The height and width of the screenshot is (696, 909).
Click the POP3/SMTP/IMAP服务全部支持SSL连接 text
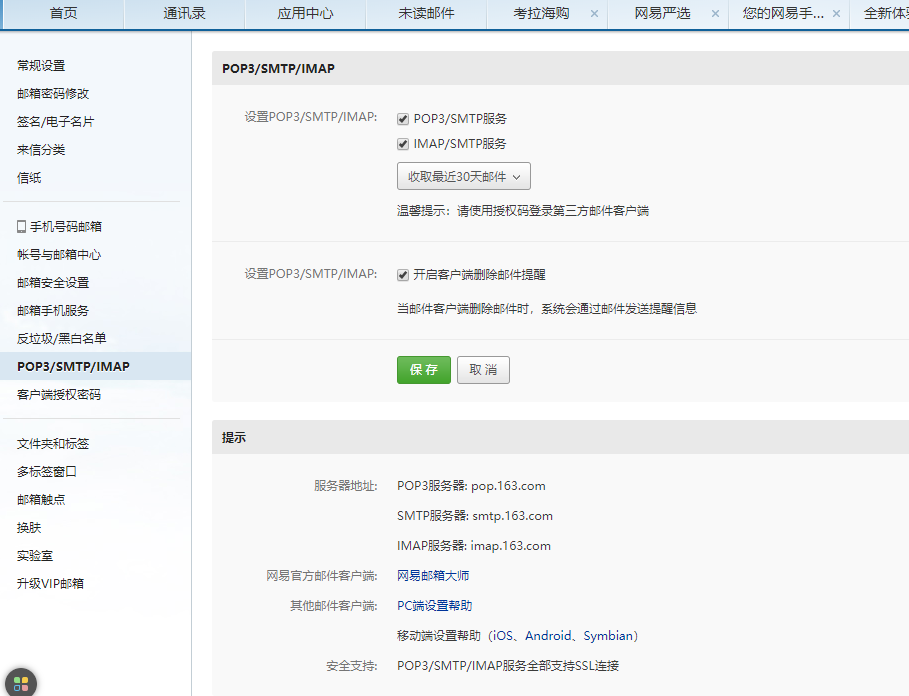coord(508,666)
